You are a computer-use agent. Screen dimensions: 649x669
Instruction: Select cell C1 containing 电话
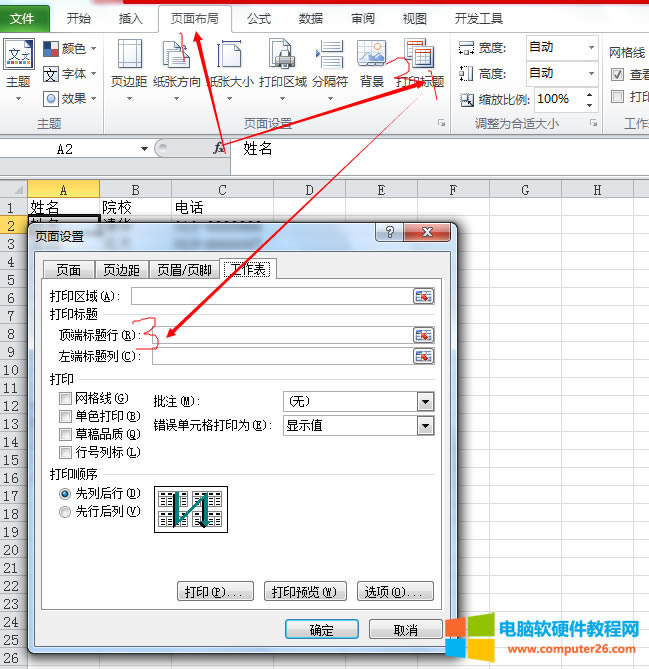click(222, 207)
